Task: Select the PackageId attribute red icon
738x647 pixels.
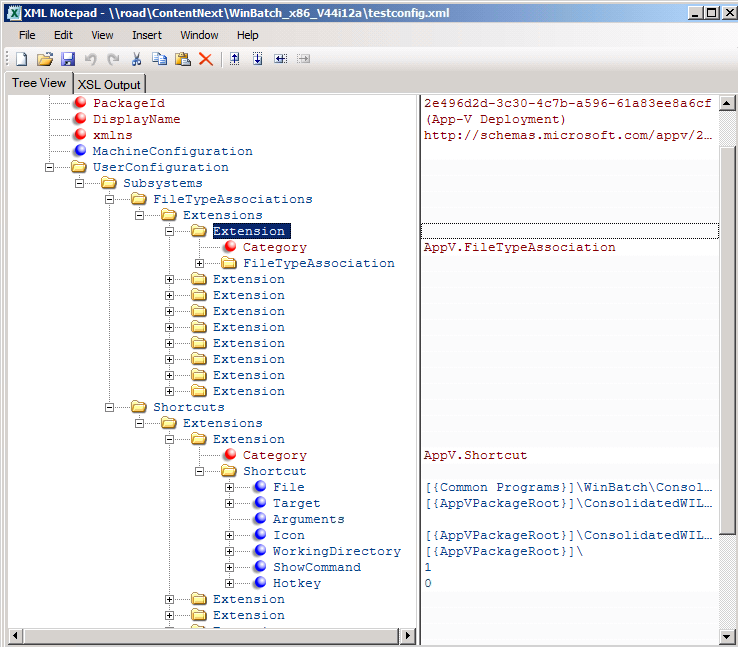Action: click(80, 102)
